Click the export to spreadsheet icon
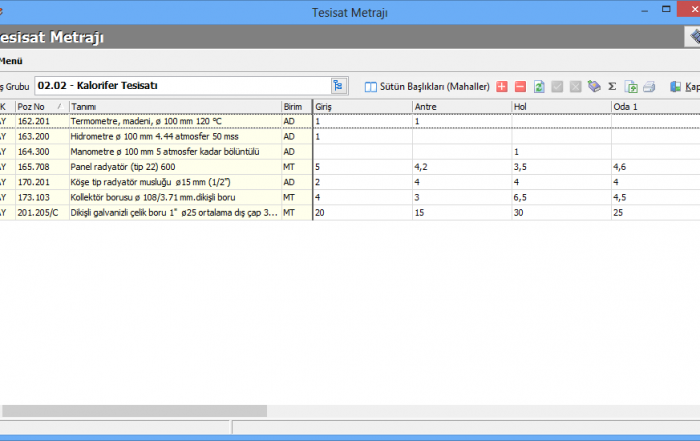700x441 pixels. [631, 87]
